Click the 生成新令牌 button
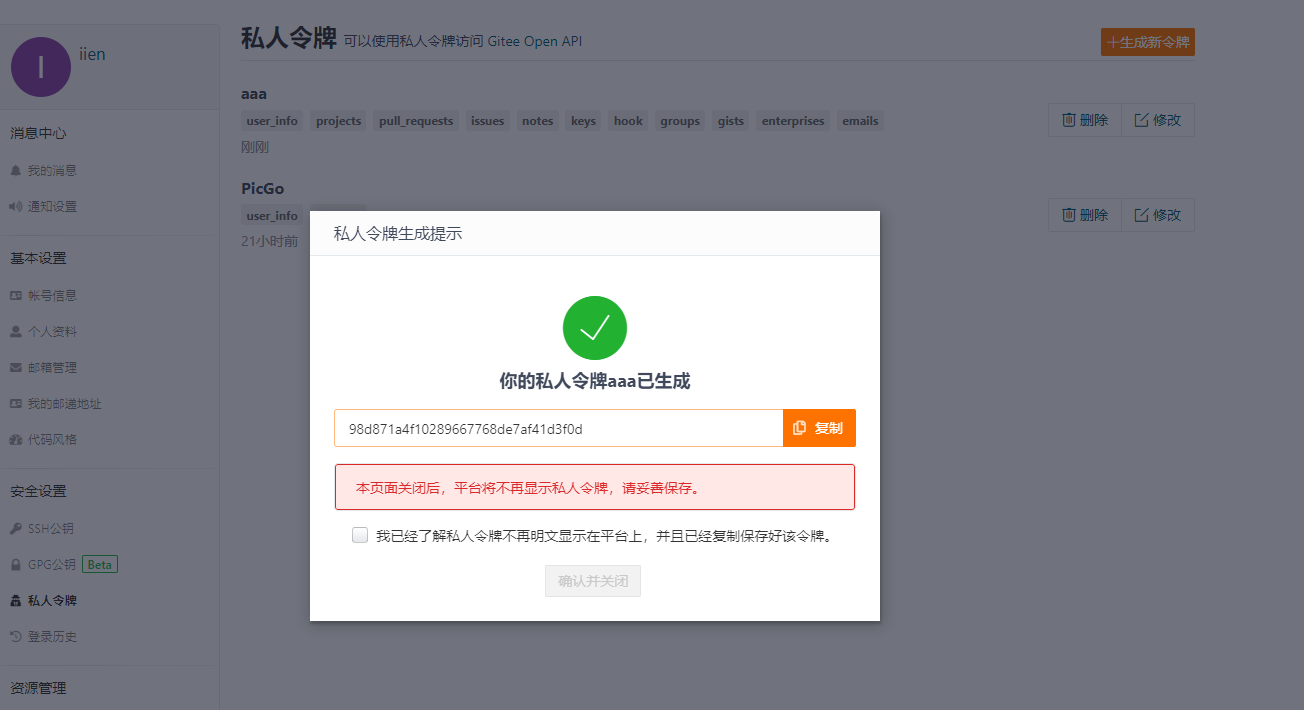1304x710 pixels. pos(1148,42)
